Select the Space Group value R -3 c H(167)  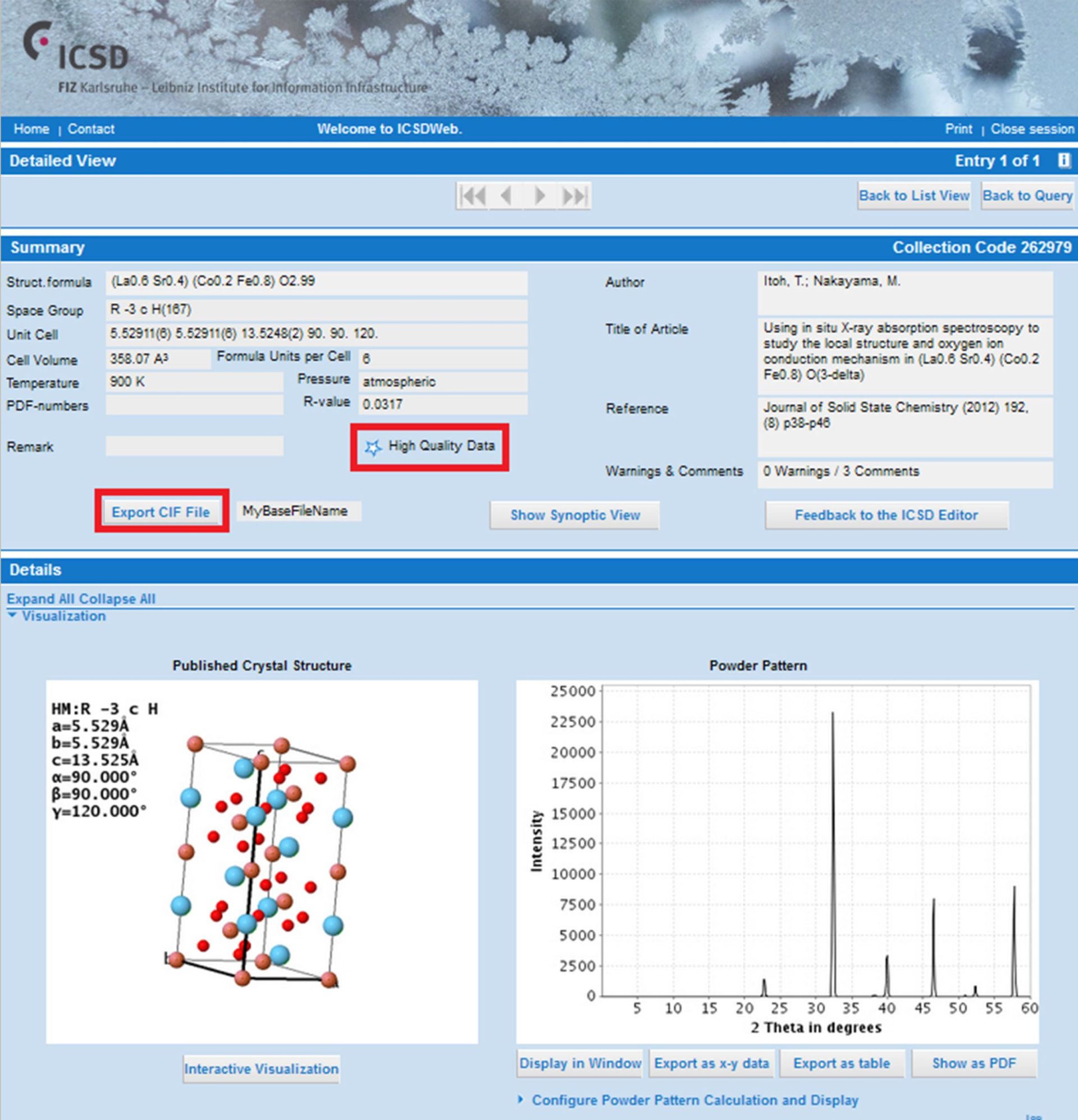pyautogui.click(x=317, y=310)
